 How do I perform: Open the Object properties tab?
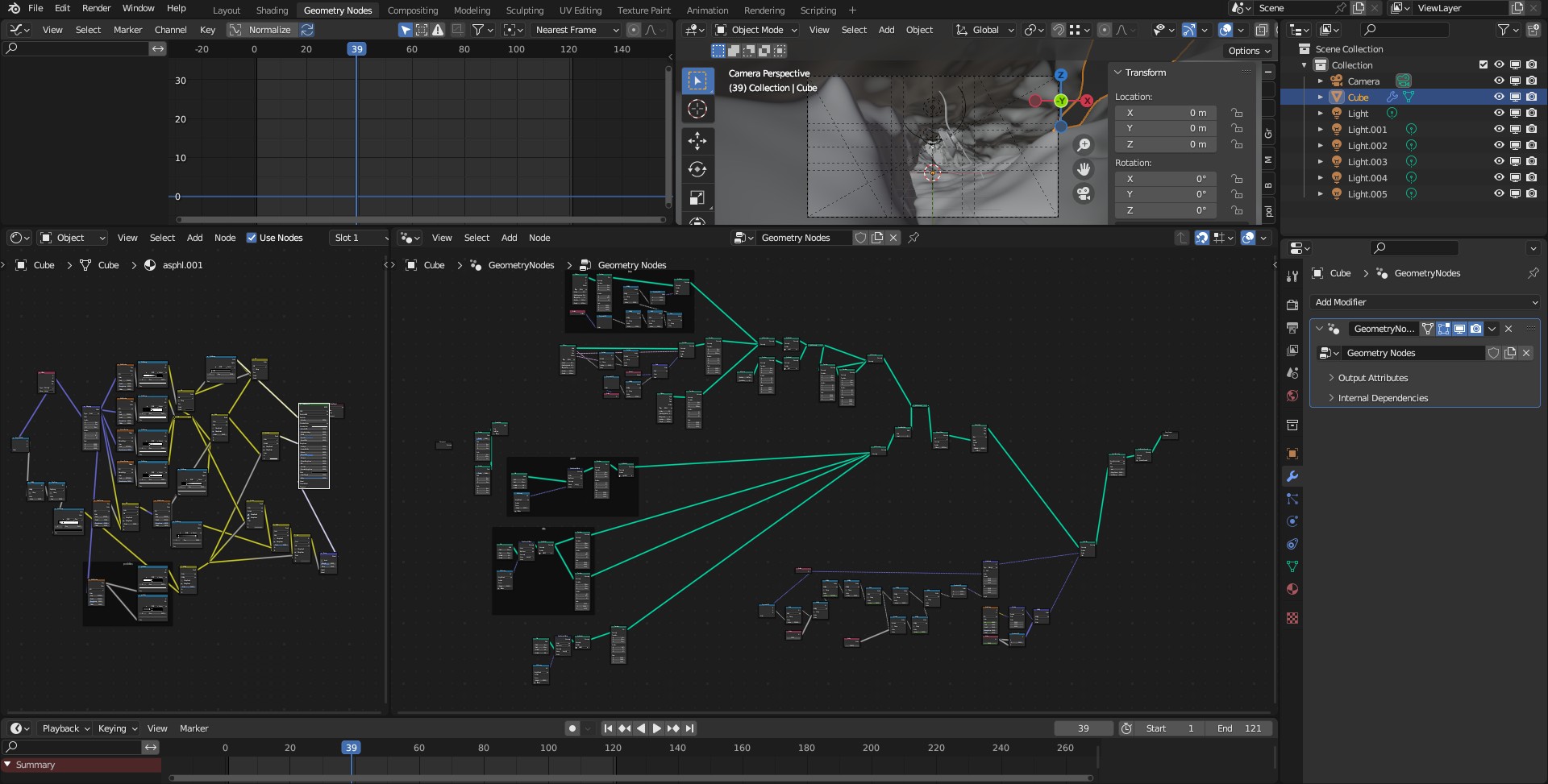(x=1292, y=454)
